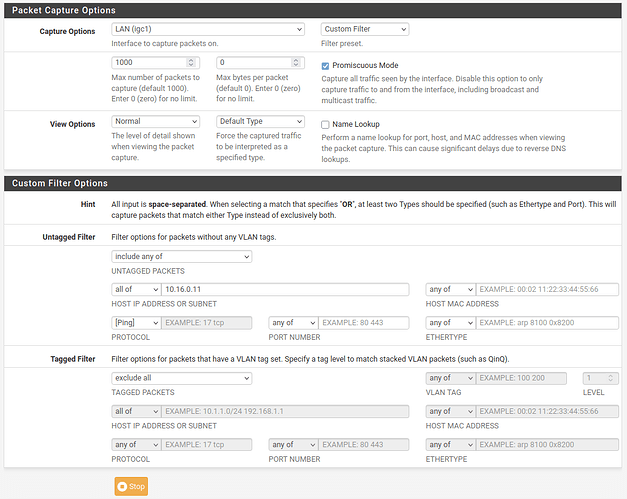Click the host IP field containing 10.16.0.11
The image size is (627, 499).
(285, 289)
